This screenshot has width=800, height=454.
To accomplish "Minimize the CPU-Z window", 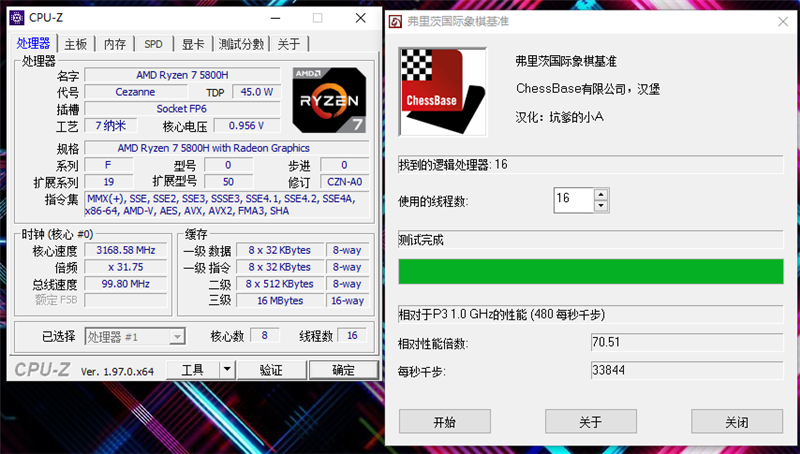I will coord(276,18).
